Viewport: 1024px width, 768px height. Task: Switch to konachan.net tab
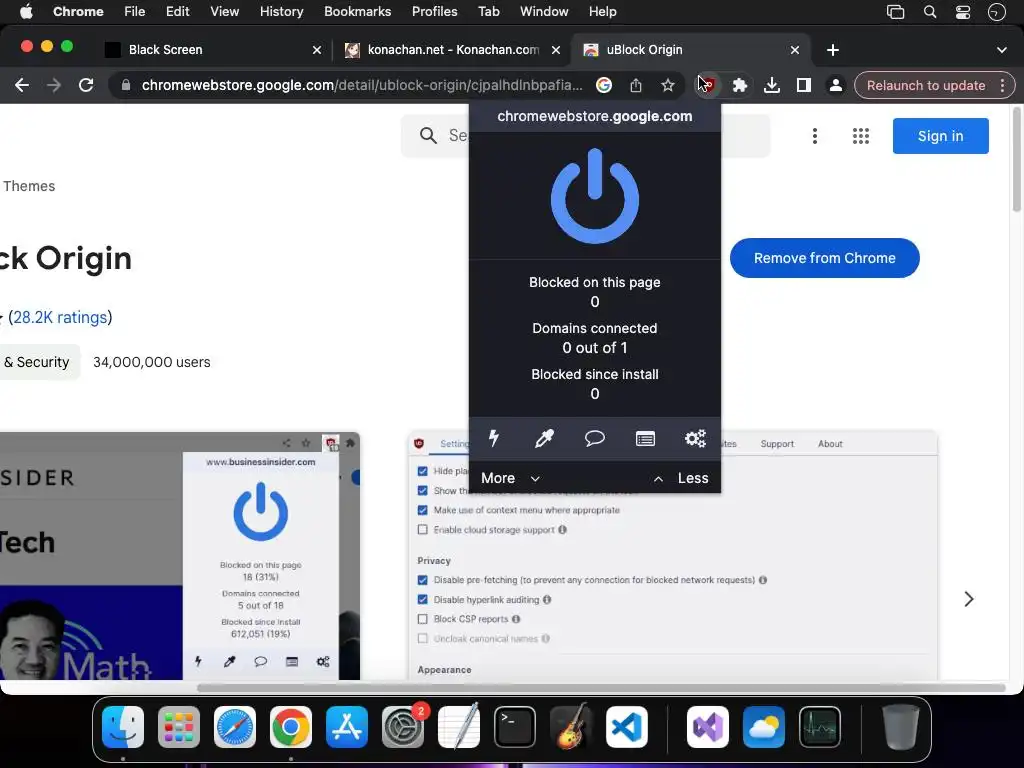pos(453,50)
